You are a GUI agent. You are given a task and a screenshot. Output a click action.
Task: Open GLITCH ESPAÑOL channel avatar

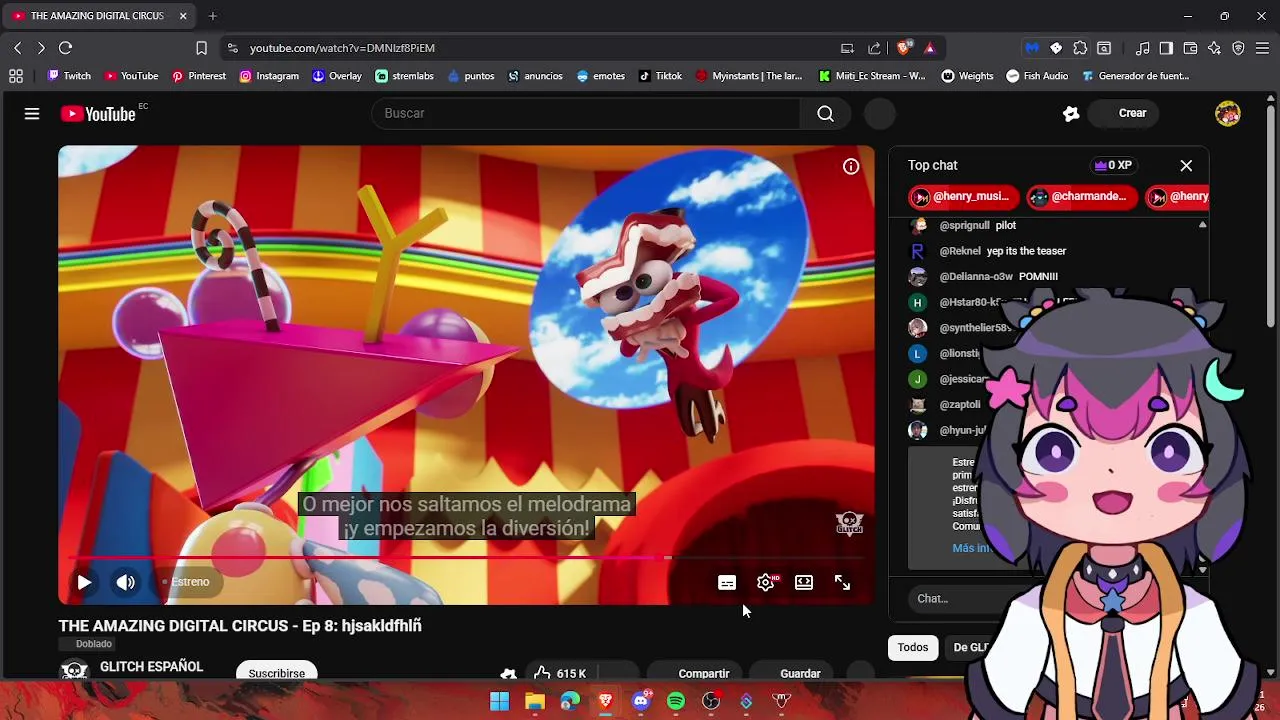pos(75,671)
